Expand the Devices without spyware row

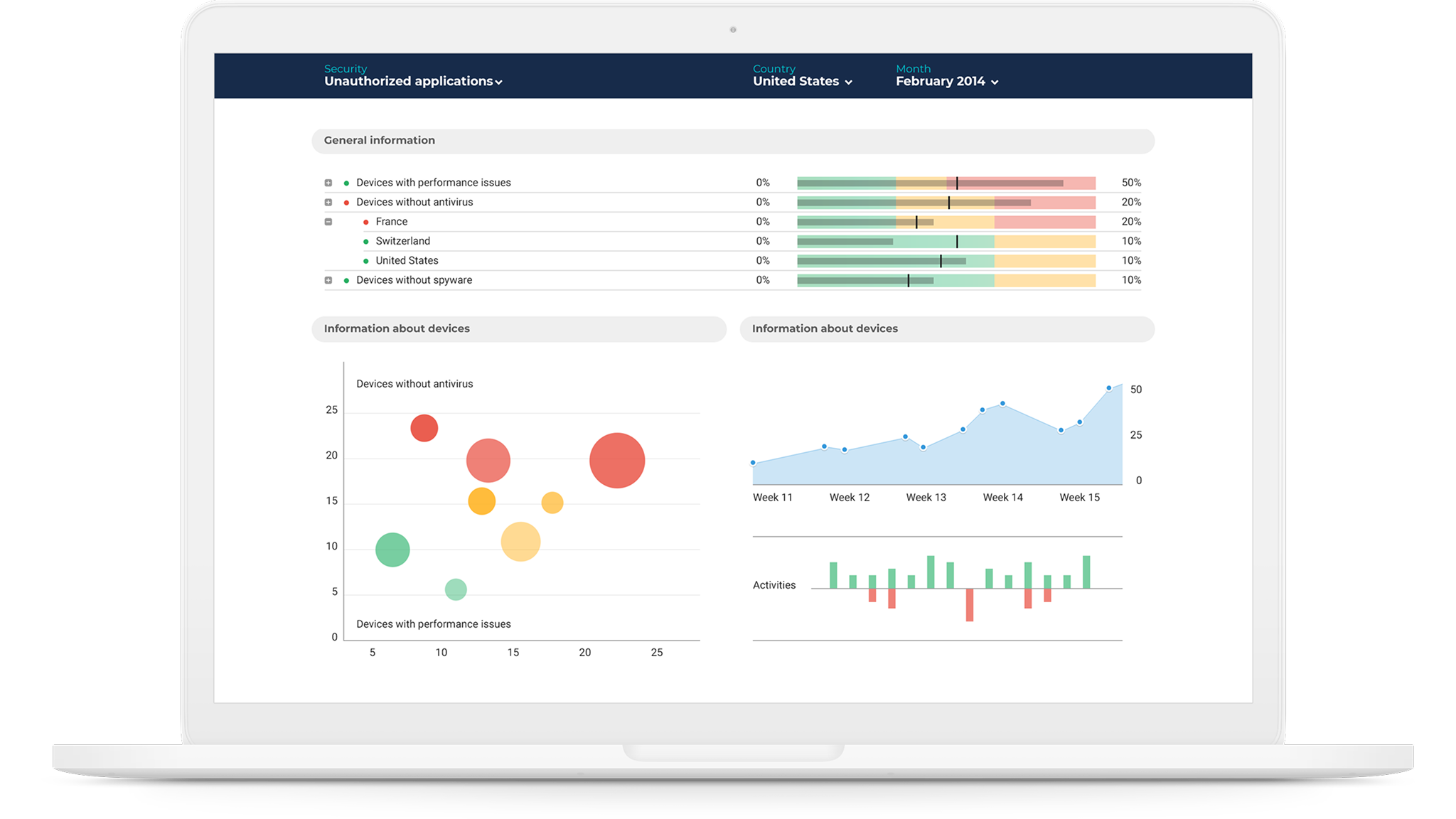pyautogui.click(x=328, y=280)
